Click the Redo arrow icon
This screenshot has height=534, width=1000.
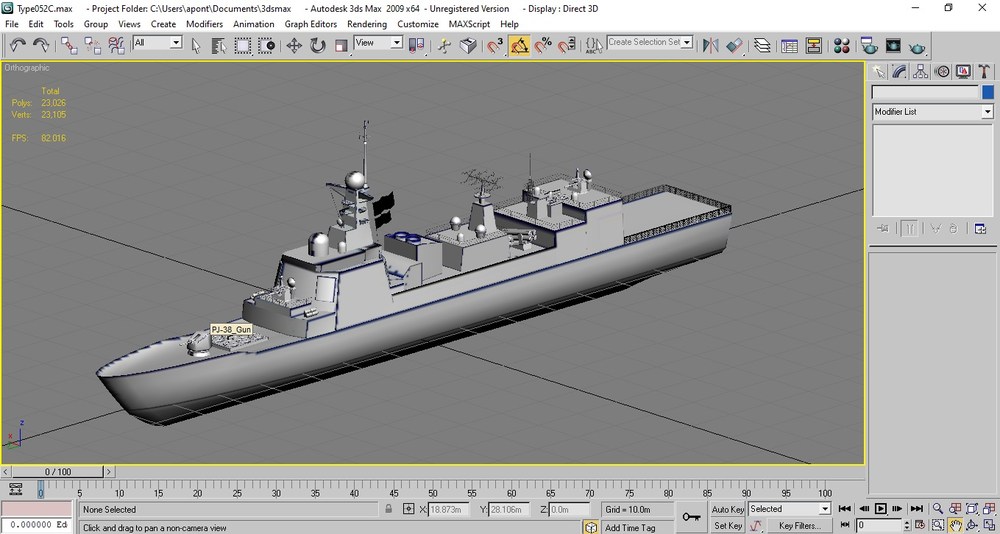coord(41,45)
